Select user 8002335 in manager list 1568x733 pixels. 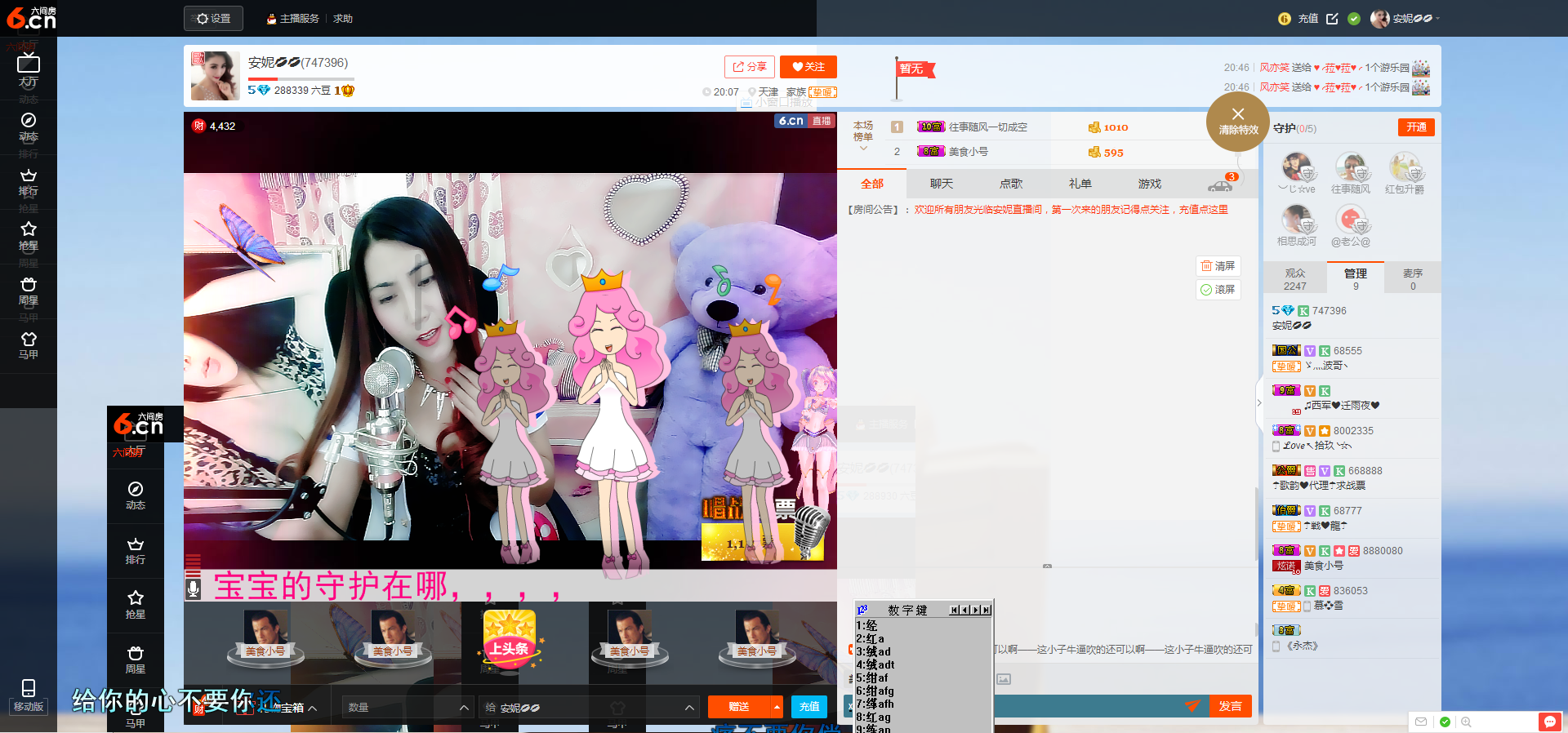coord(1352,438)
